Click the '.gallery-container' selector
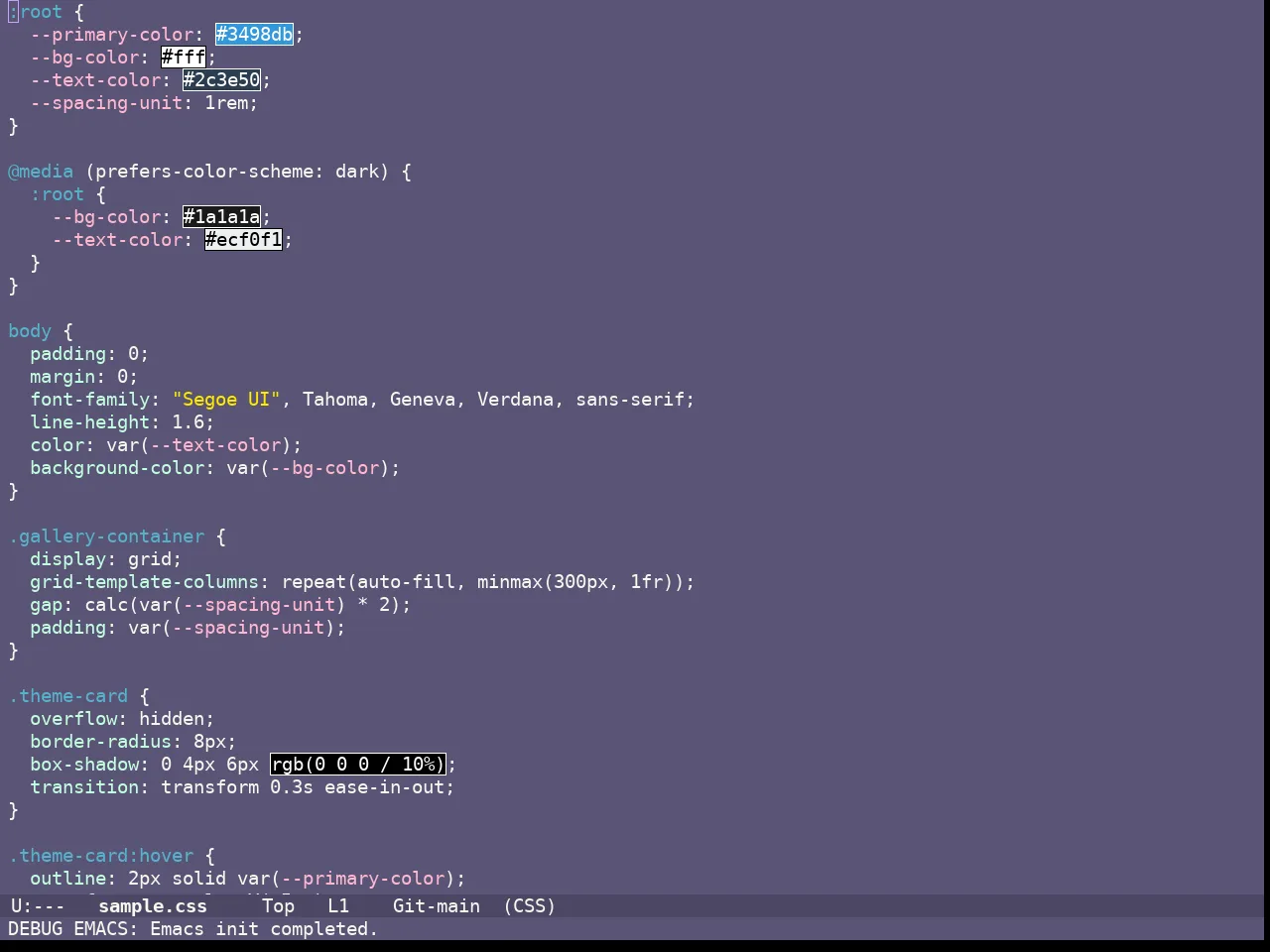 click(x=106, y=536)
